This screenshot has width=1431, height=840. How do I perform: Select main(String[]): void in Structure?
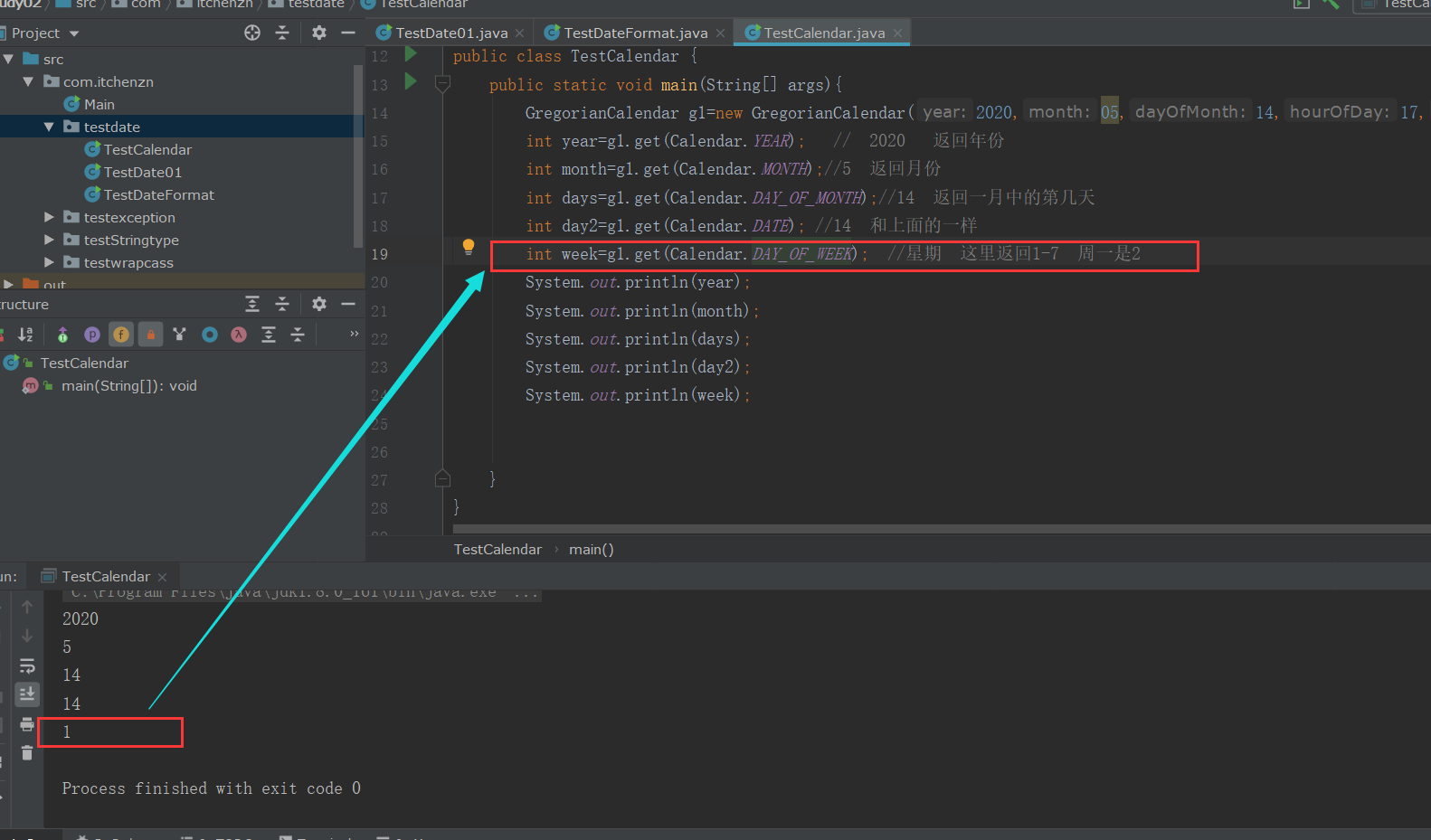[x=129, y=385]
